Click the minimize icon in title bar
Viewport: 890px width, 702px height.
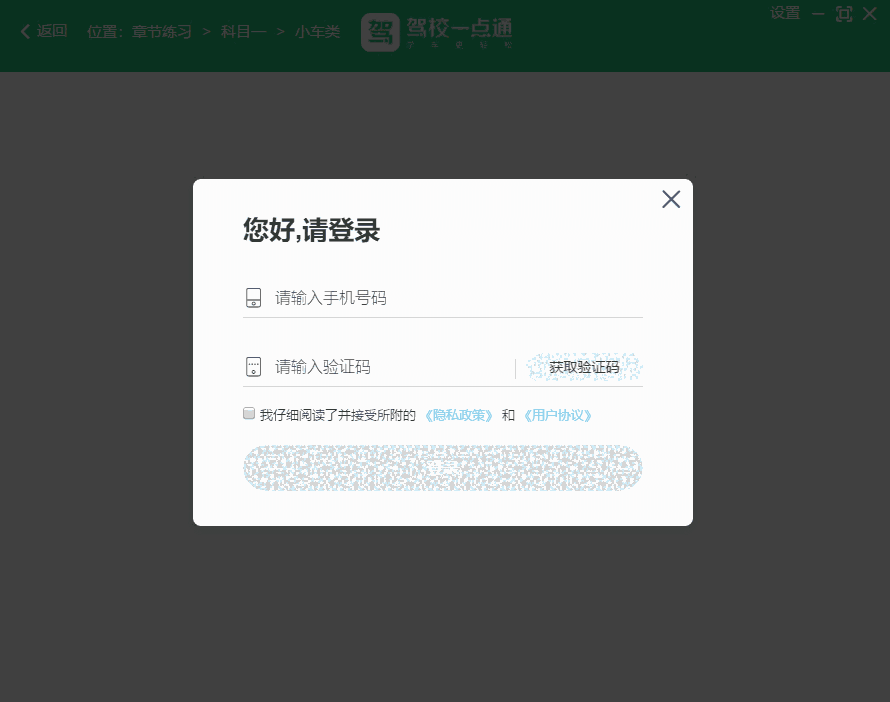click(x=818, y=14)
